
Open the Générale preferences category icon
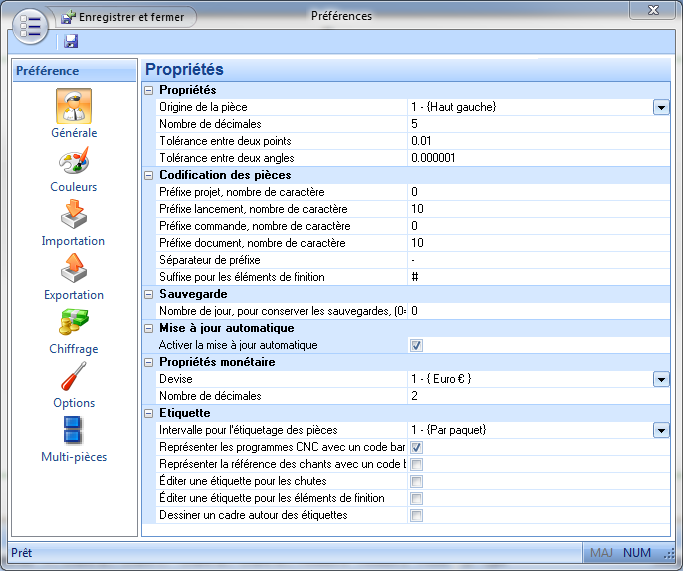pos(74,107)
